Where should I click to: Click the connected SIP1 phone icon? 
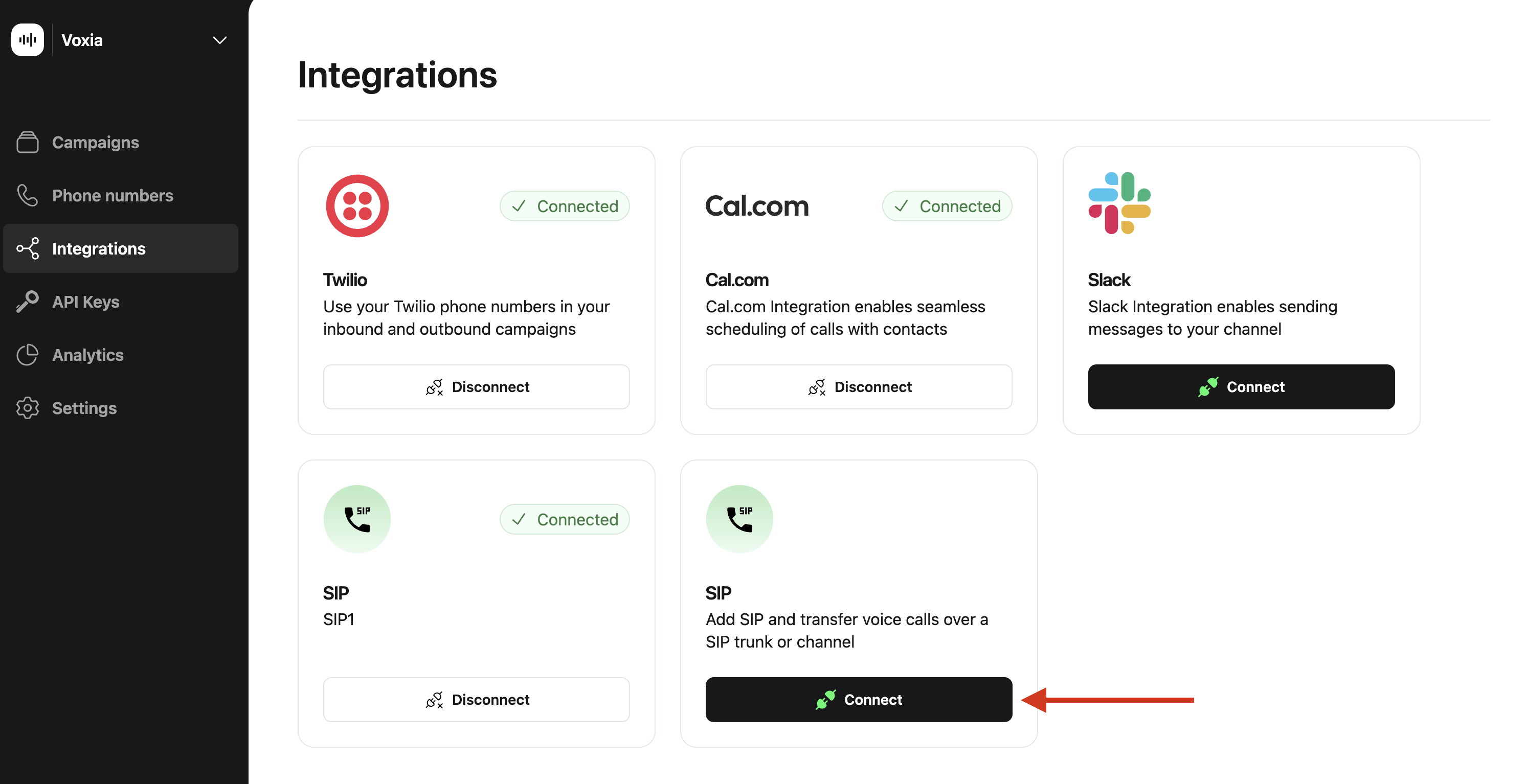(357, 519)
